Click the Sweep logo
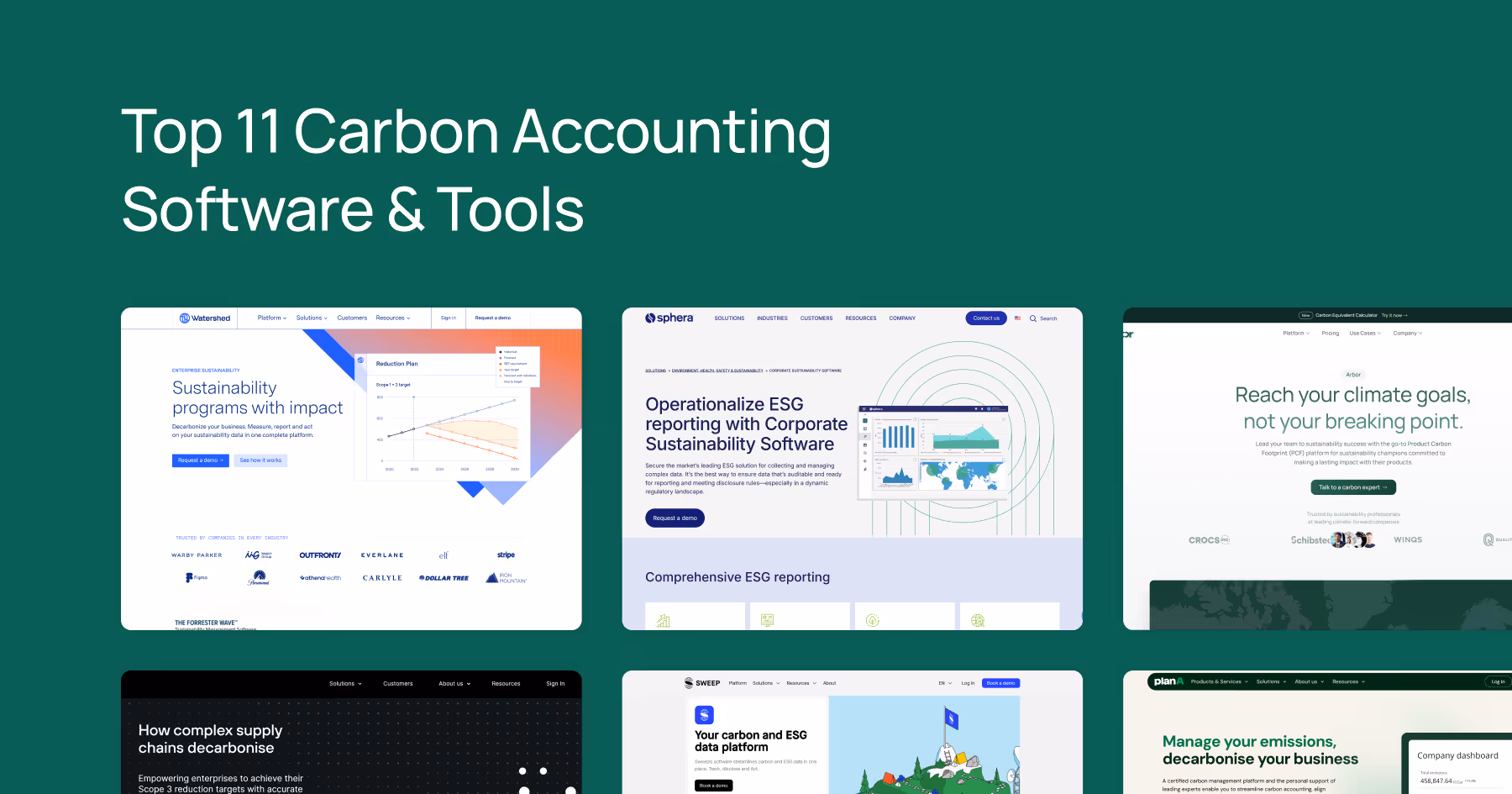1512x794 pixels. pyautogui.click(x=702, y=683)
